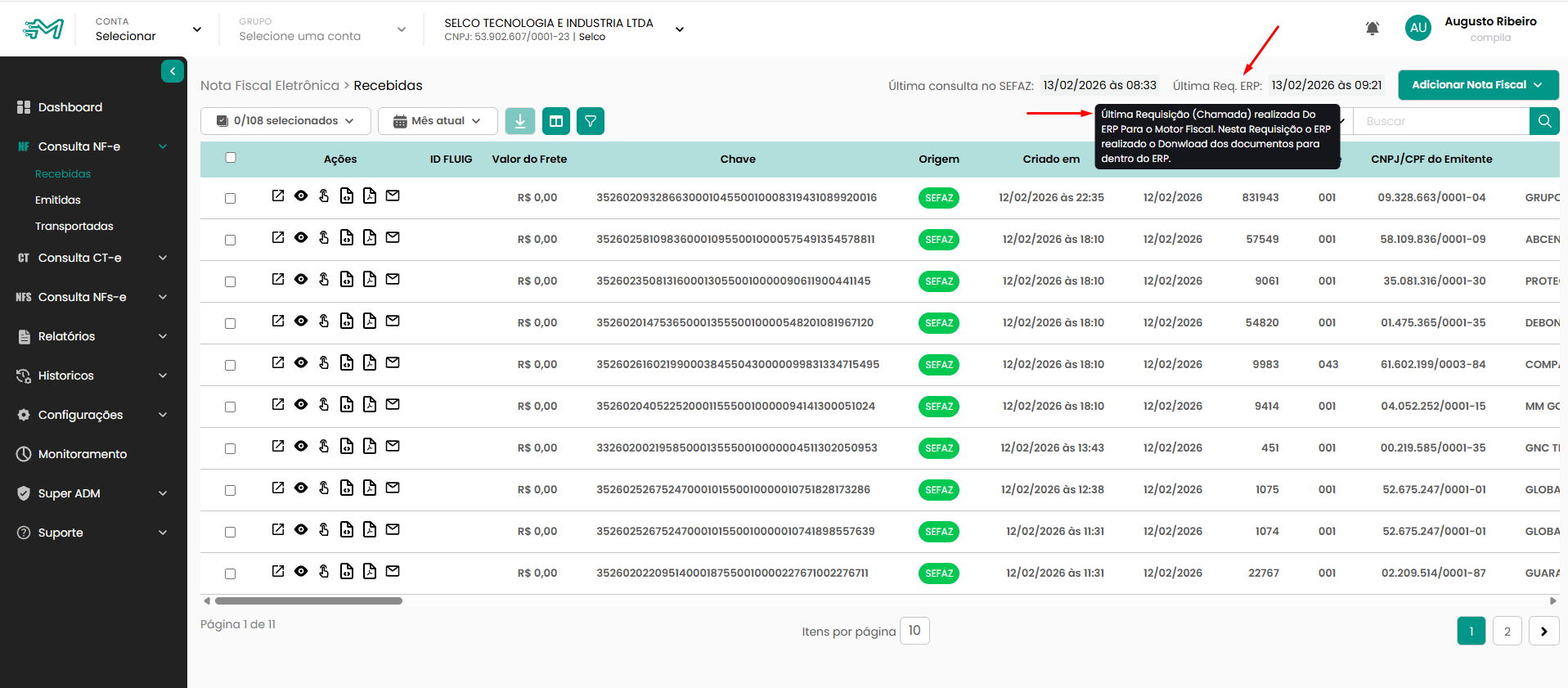Go to Monitoramento in the sidebar
Screen dimensions: 1568x688
[82, 454]
